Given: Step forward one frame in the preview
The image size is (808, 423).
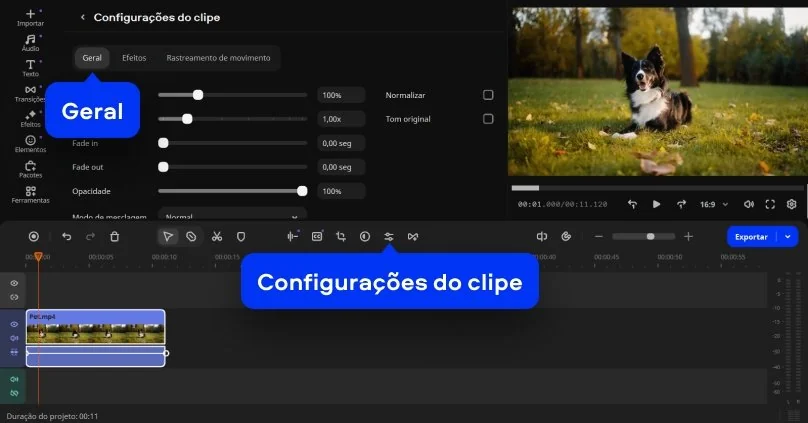Looking at the screenshot, I should 681,204.
